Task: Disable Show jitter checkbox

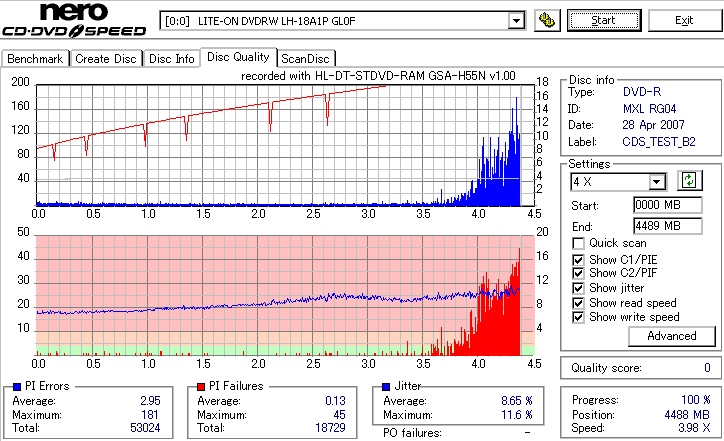Action: tap(578, 288)
